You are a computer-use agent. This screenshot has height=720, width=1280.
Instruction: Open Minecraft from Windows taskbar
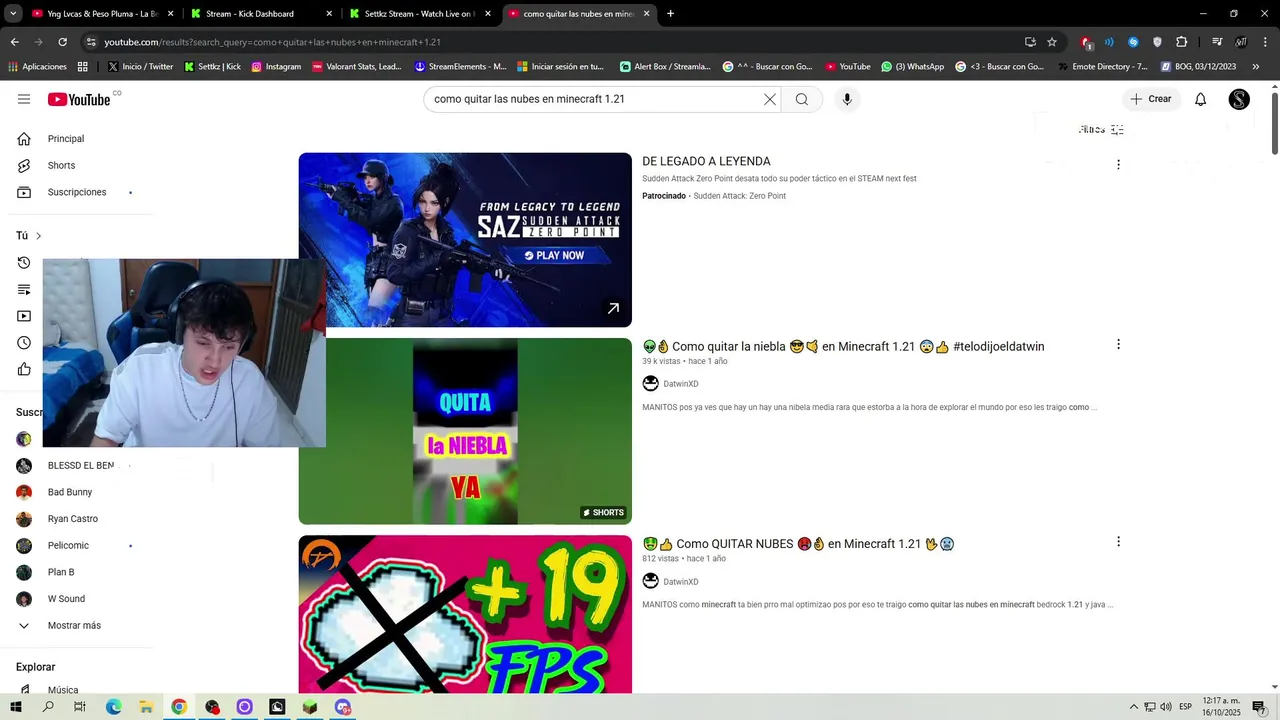(310, 707)
